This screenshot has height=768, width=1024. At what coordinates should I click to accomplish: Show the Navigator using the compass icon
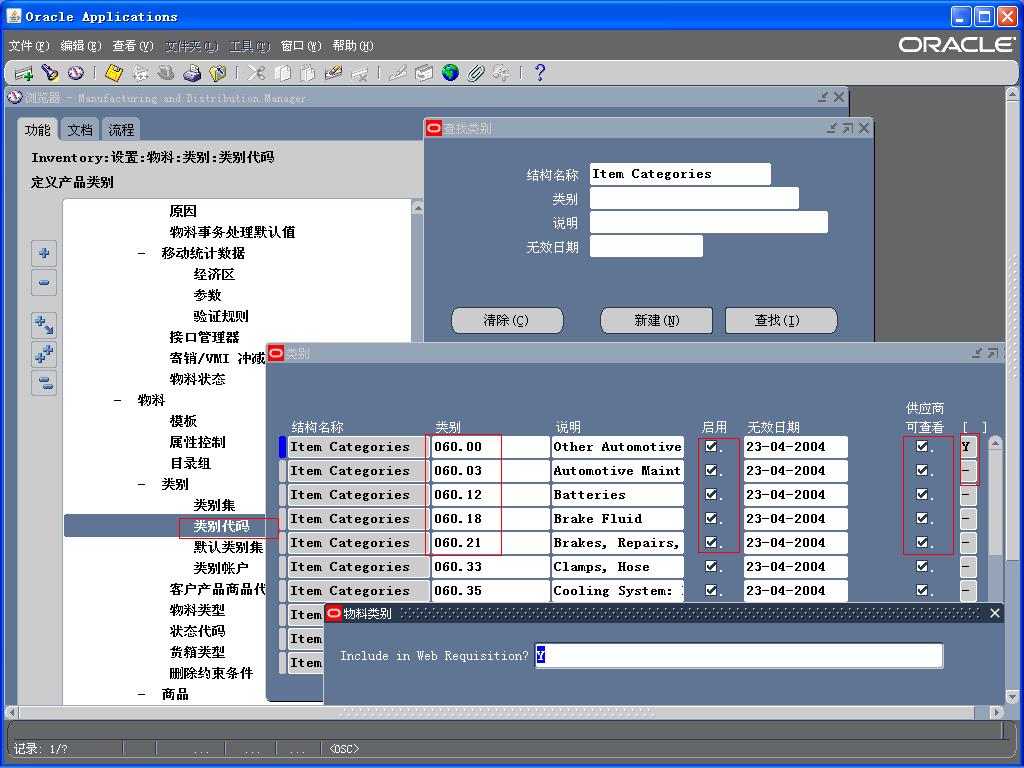pyautogui.click(x=76, y=73)
